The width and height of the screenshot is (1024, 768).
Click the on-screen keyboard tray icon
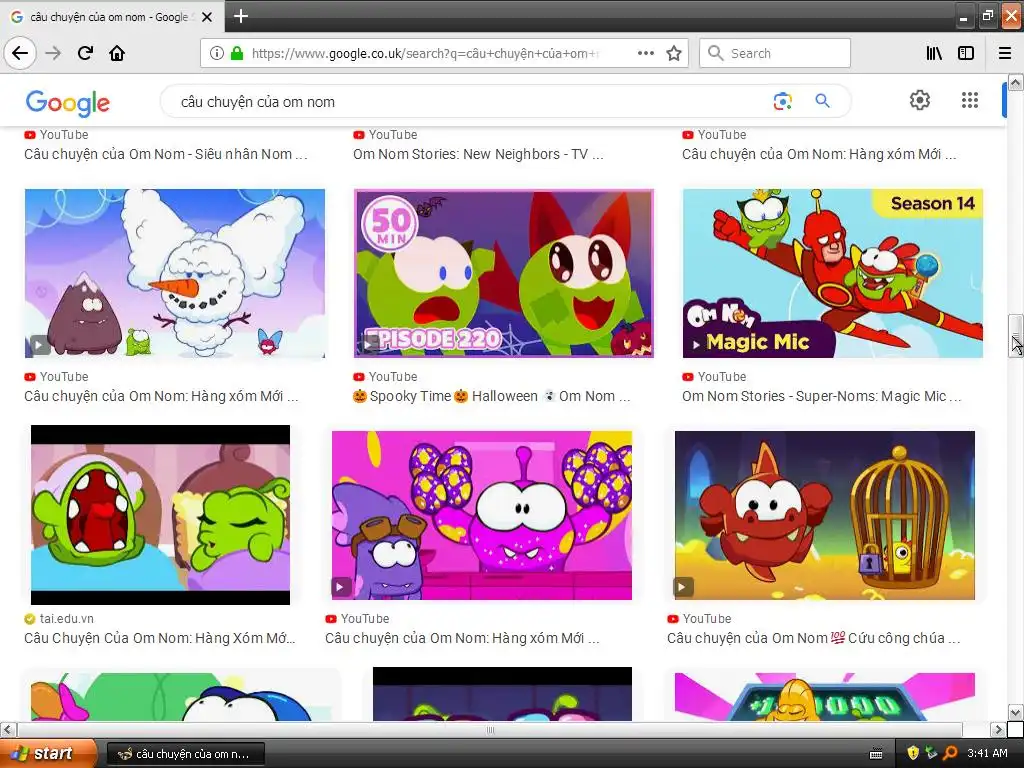click(x=876, y=754)
